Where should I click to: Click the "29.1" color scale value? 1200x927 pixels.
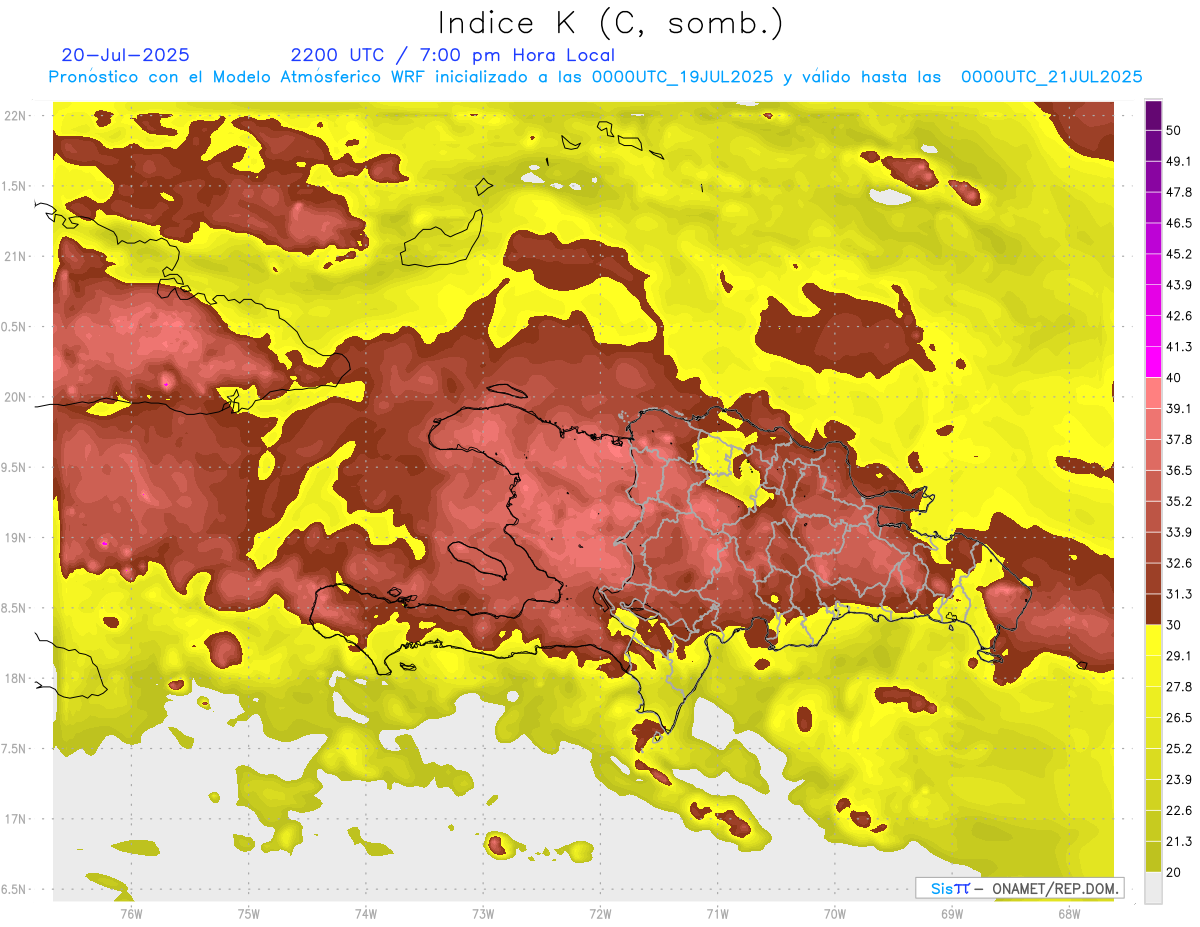1180,656
